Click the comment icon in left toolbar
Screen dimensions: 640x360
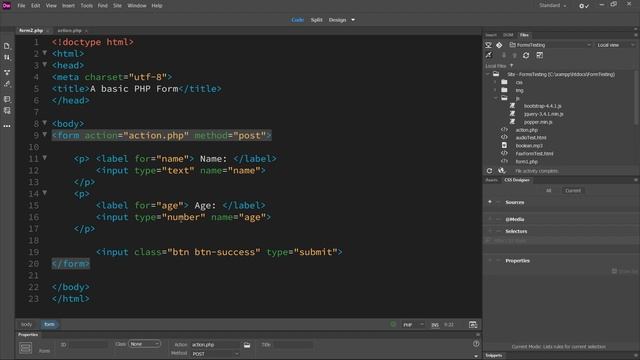pyautogui.click(x=7, y=99)
